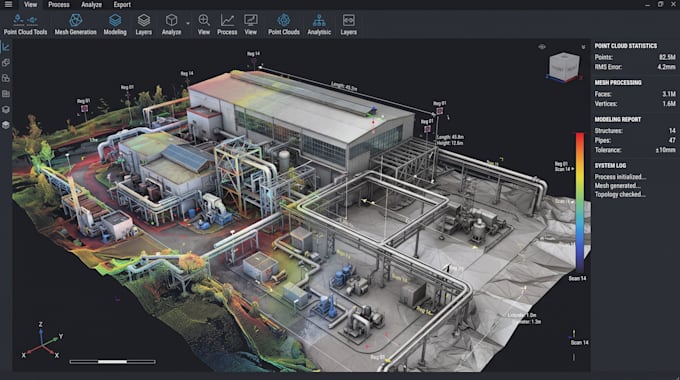
Task: Click the lock-shaped sidebar icon
Action: click(6, 78)
